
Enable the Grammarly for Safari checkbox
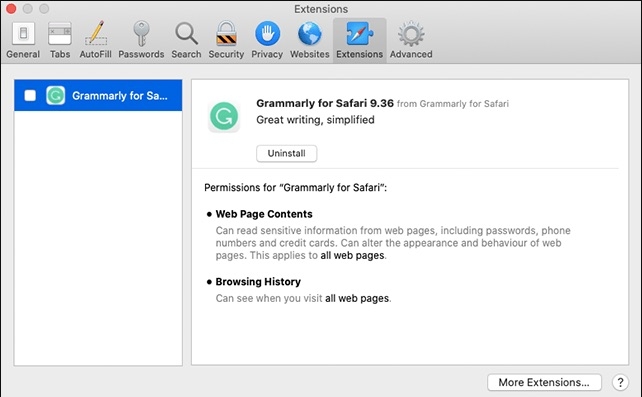point(30,95)
